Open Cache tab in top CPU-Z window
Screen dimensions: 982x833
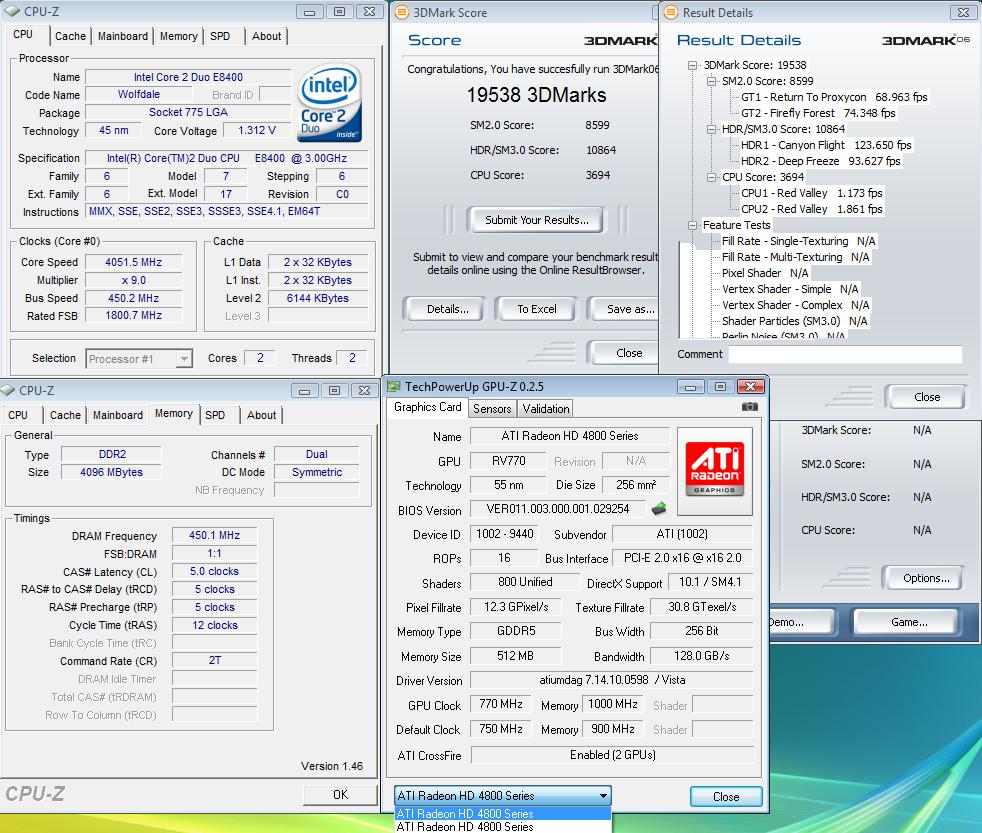point(70,36)
